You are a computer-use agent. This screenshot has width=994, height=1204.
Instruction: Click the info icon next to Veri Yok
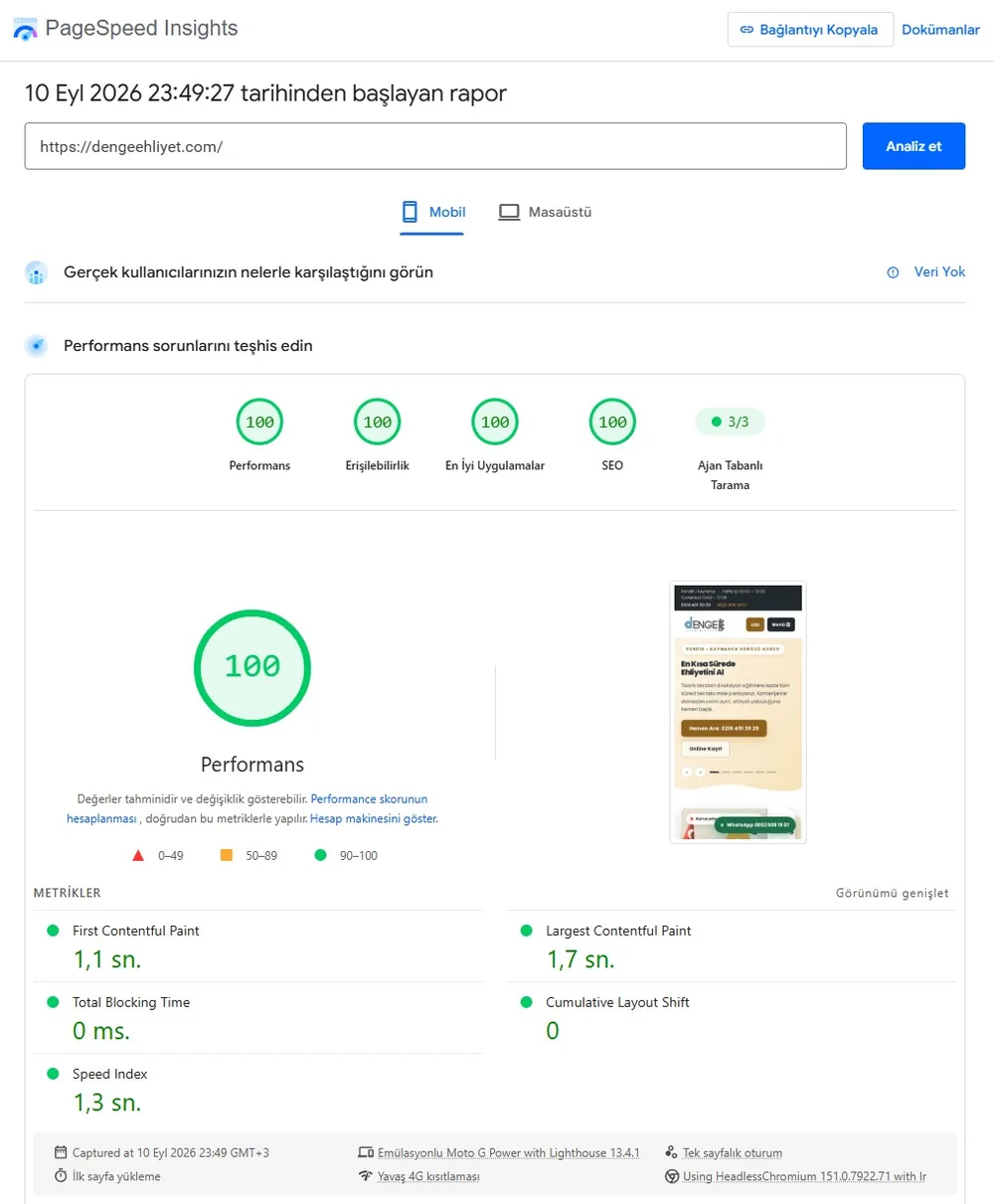(893, 272)
